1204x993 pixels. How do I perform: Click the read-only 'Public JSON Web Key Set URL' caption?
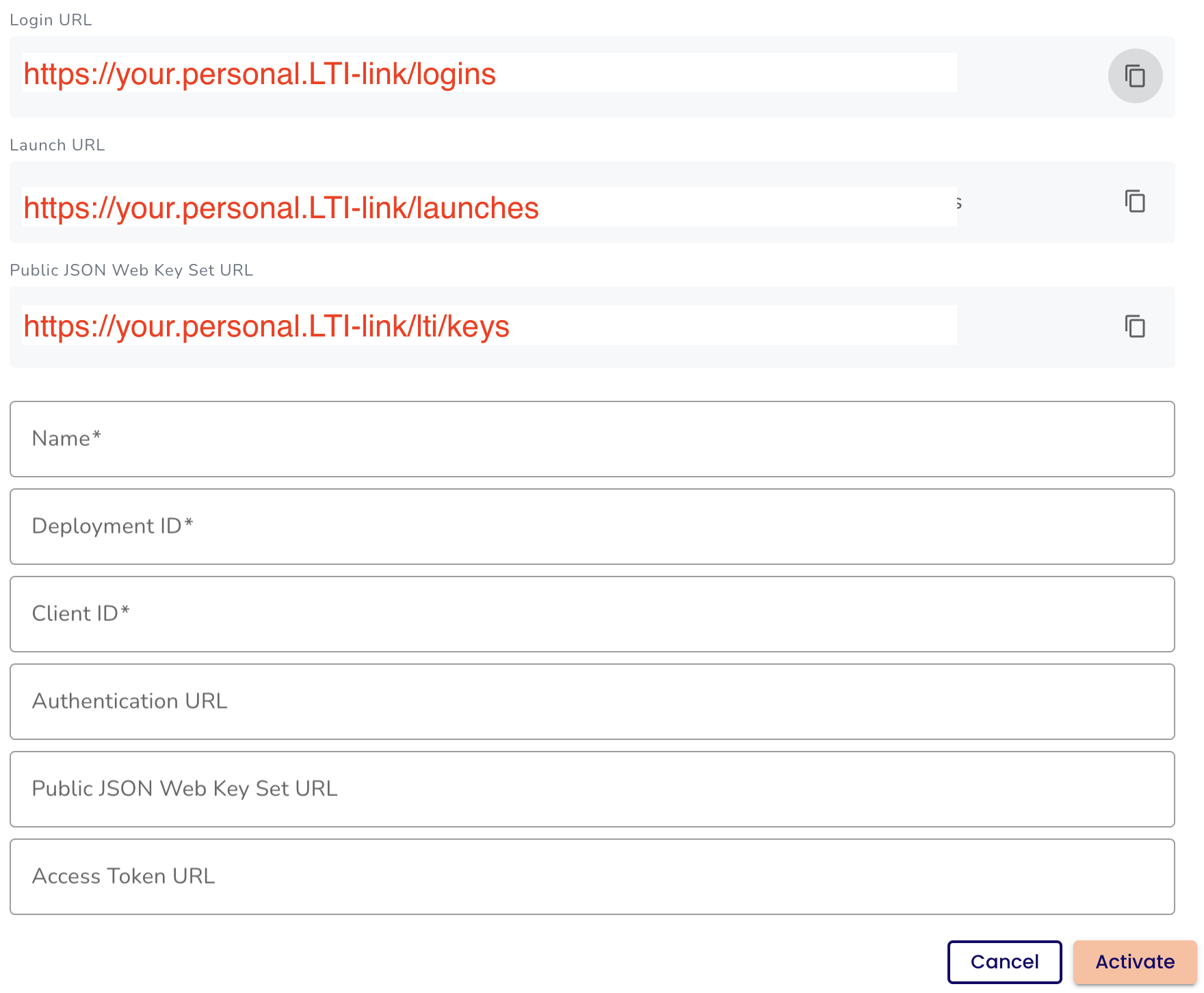131,270
